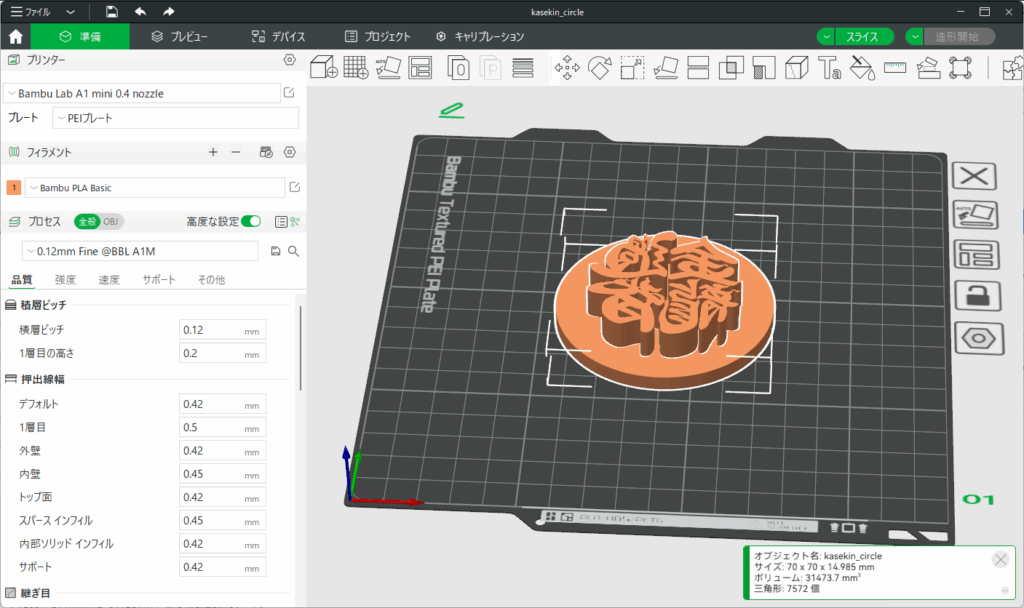Select the Cut tool
This screenshot has width=1024, height=608.
click(698, 67)
